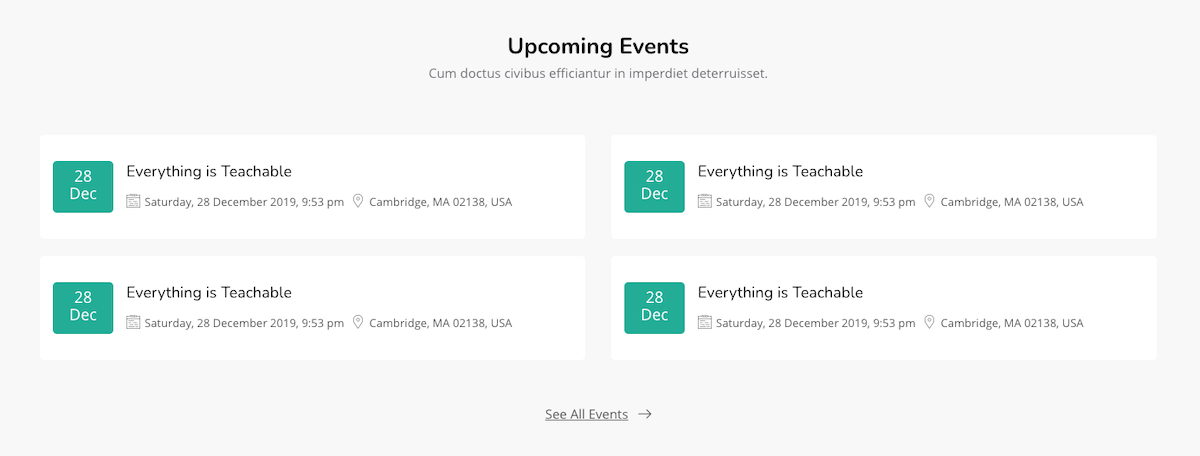
Task: Click the location pin icon in the bottom-right card
Action: pyautogui.click(x=929, y=322)
